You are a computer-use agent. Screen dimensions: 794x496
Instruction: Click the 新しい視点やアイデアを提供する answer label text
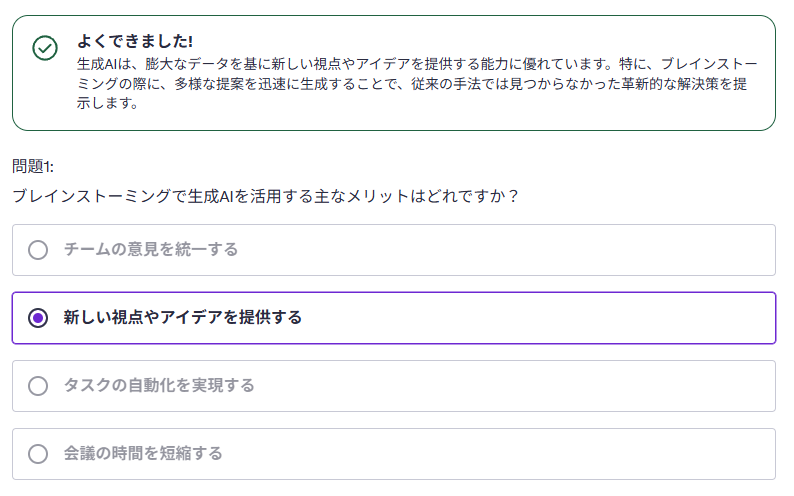[x=183, y=317]
